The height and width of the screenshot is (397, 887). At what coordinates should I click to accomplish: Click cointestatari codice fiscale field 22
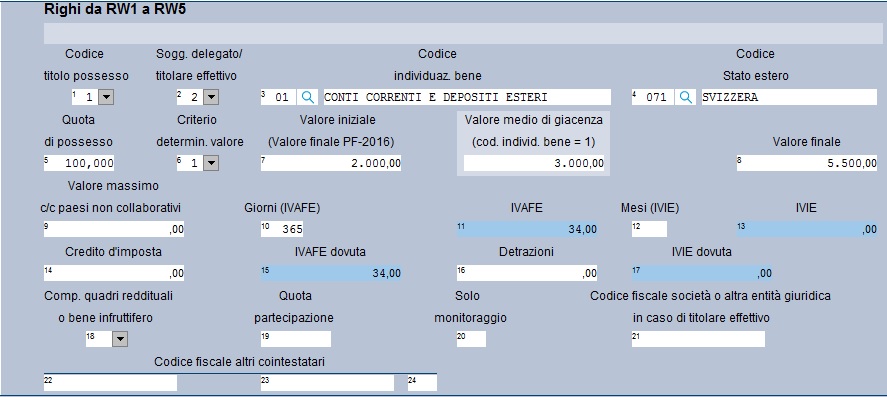tap(110, 383)
